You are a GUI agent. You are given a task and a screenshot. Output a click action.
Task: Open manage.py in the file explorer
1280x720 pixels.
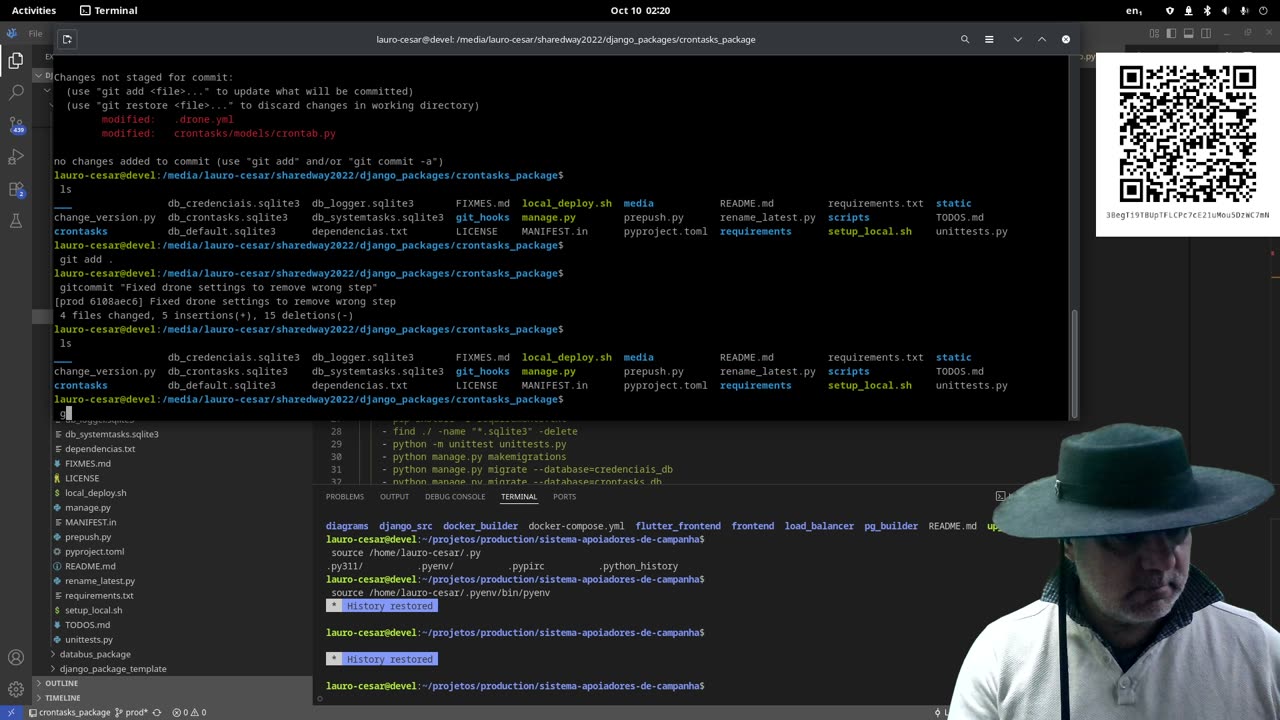point(88,507)
